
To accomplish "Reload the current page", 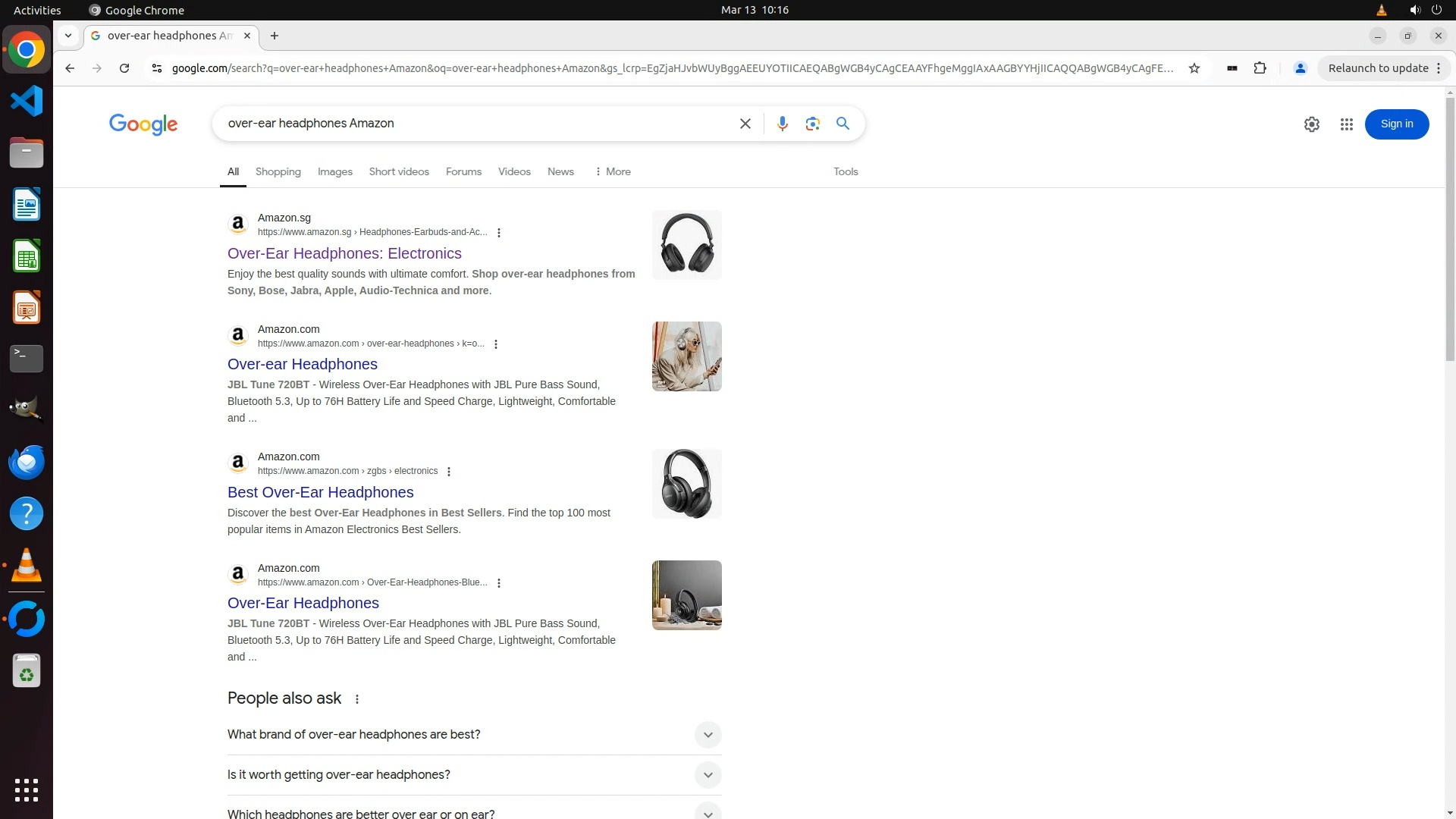I will [124, 68].
